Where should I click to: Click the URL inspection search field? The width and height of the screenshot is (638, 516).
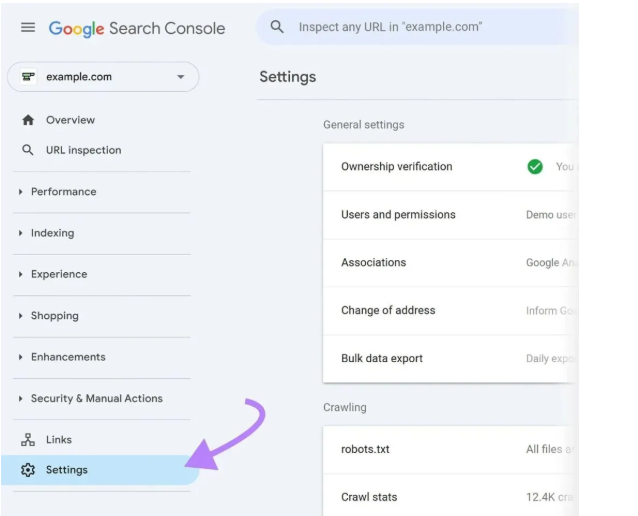pos(420,27)
